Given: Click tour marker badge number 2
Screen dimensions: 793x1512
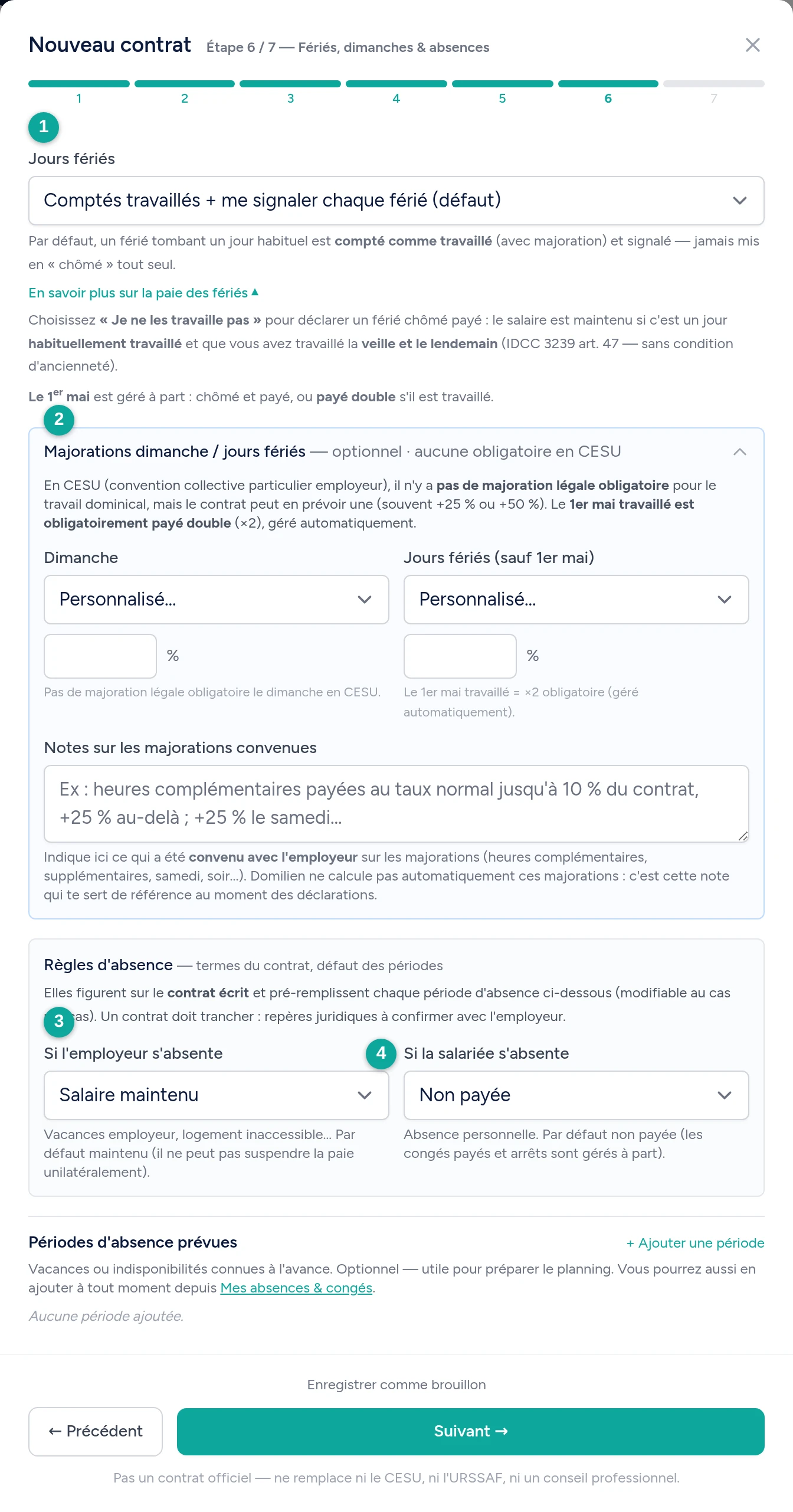Looking at the screenshot, I should pyautogui.click(x=59, y=420).
